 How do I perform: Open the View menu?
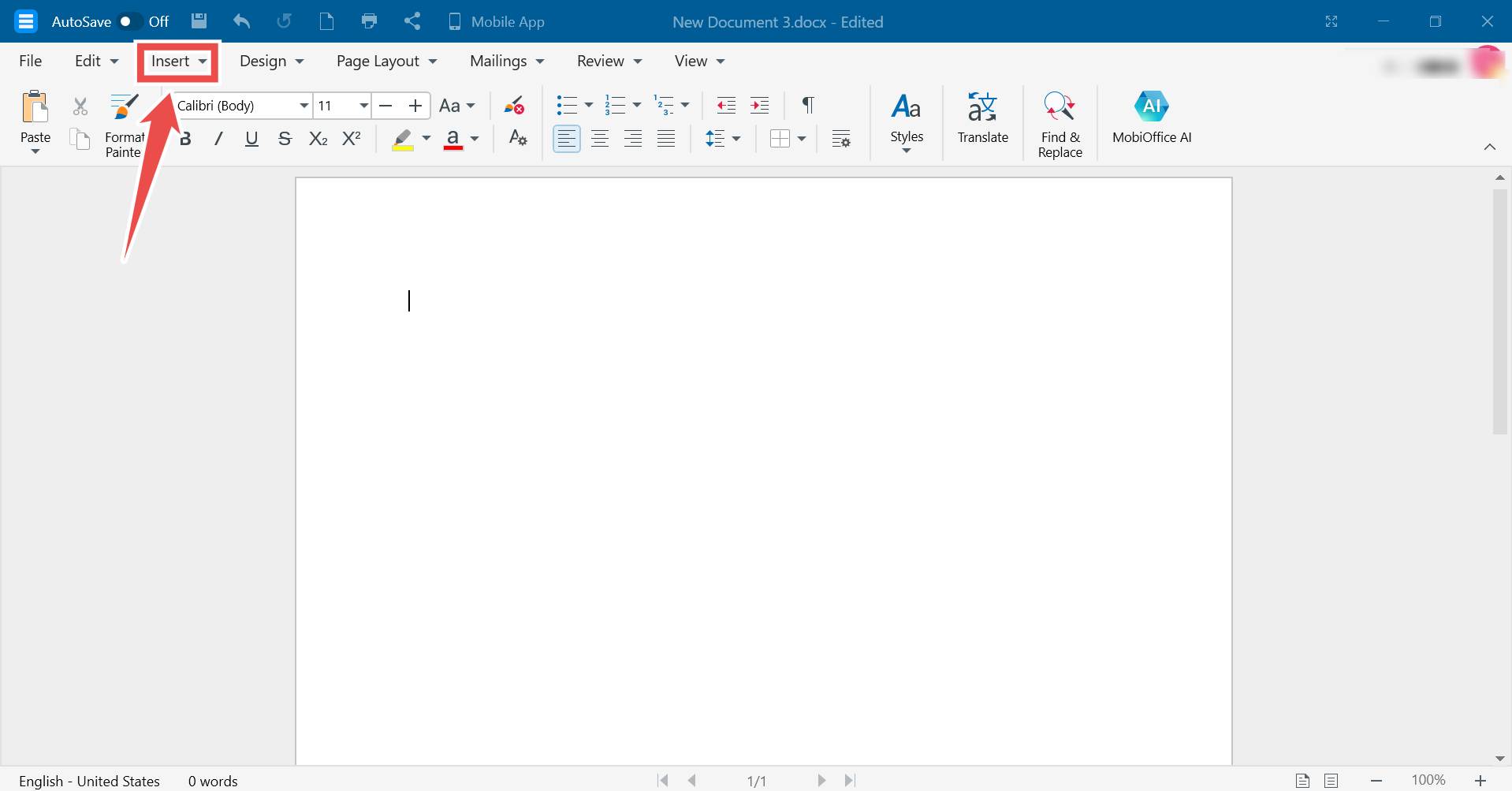pos(699,61)
